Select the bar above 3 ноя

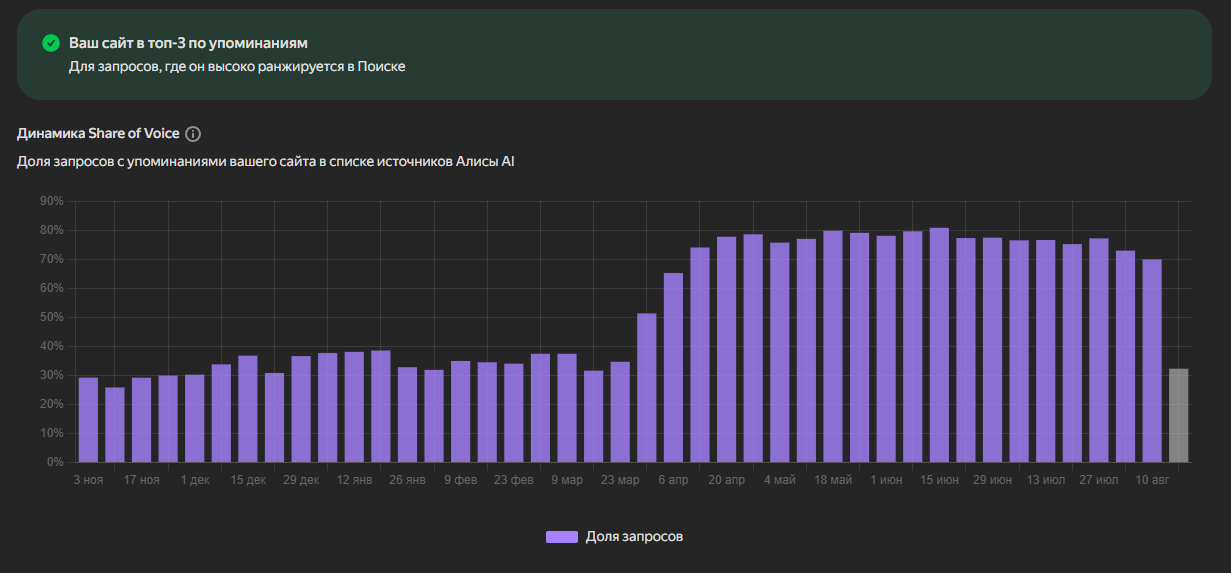click(x=88, y=420)
